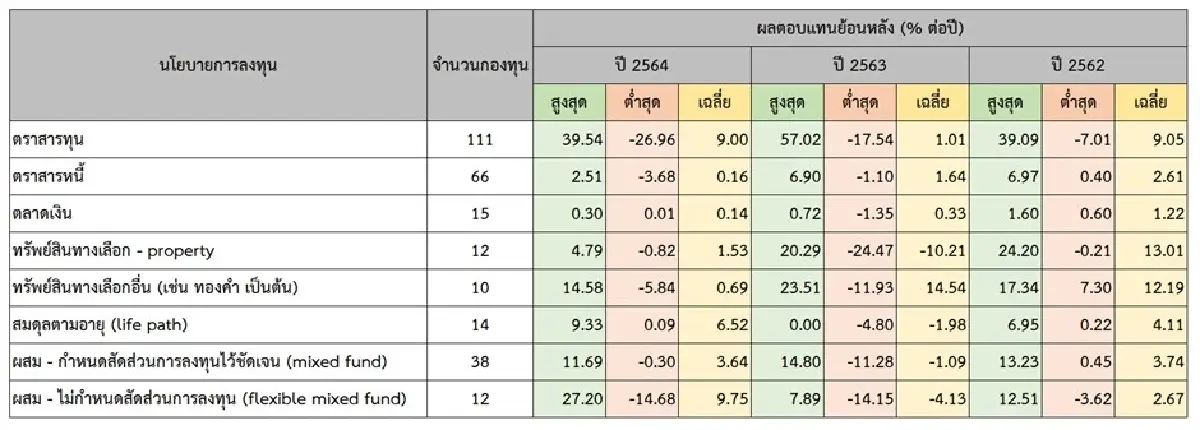
Task: Click the flexible mixed fund row label
Action: coord(208,399)
